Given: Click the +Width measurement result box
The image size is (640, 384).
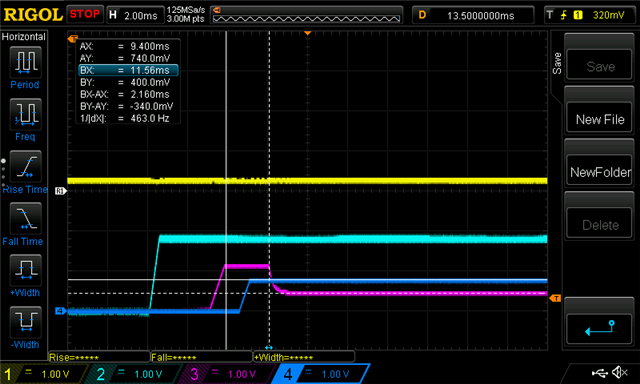Looking at the screenshot, I should click(304, 357).
